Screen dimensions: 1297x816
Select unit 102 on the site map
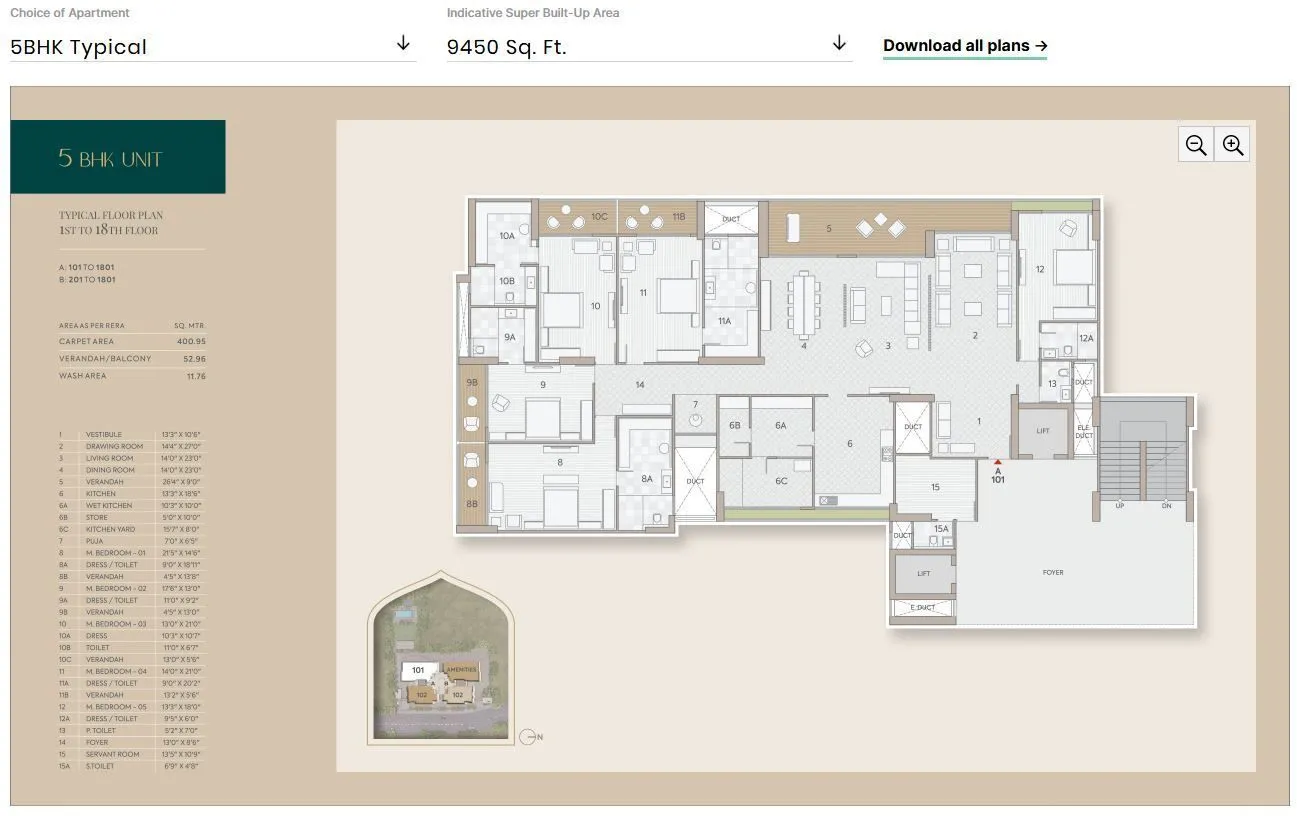click(422, 695)
